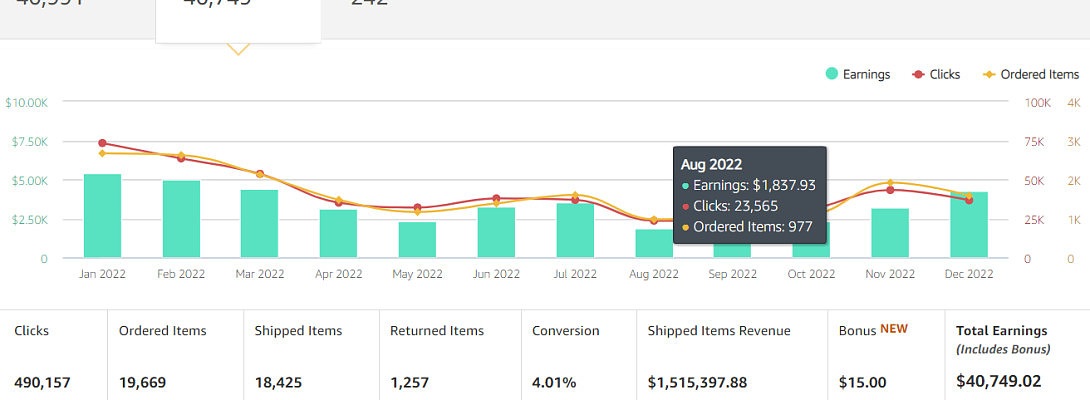The height and width of the screenshot is (400, 1090).
Task: Select the Nov 2022 earnings bar
Action: pos(890,233)
